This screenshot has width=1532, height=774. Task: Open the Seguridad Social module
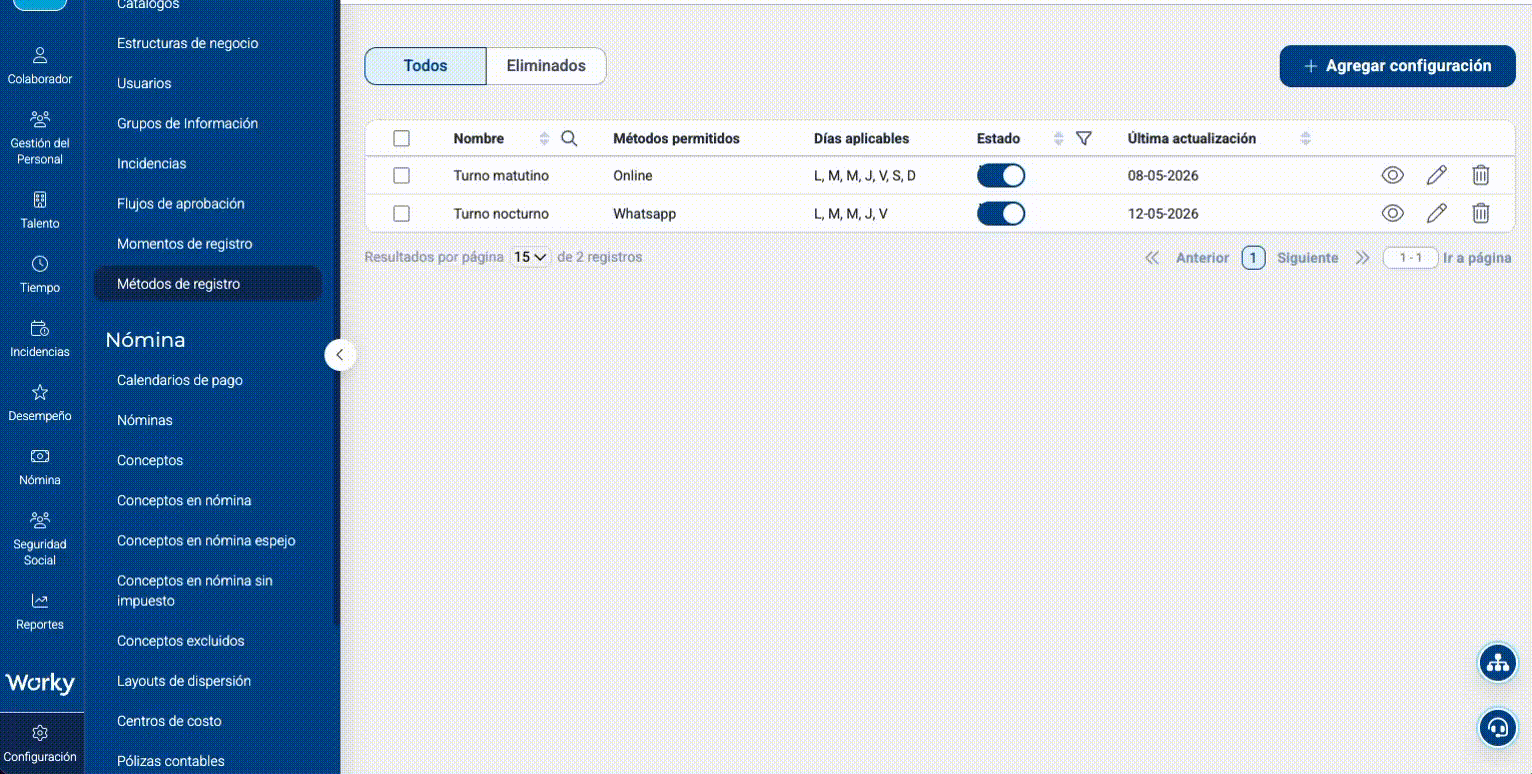point(40,538)
